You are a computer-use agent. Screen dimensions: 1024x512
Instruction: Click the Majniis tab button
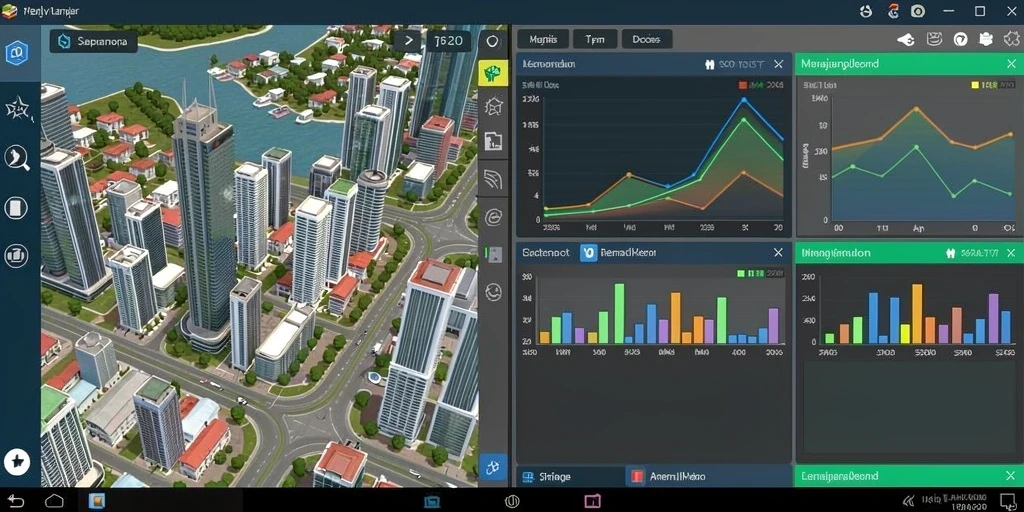click(543, 39)
